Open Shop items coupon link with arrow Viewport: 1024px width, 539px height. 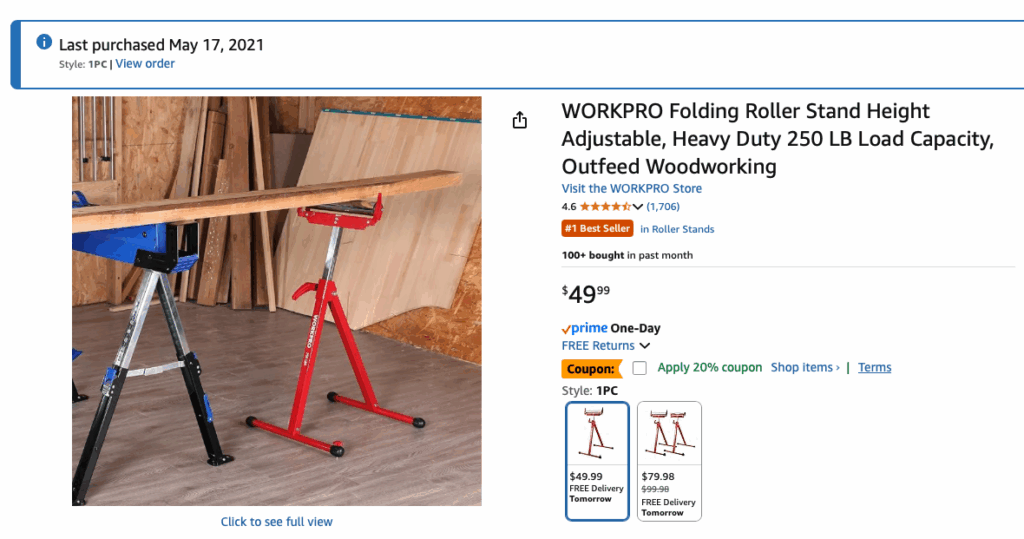(805, 368)
